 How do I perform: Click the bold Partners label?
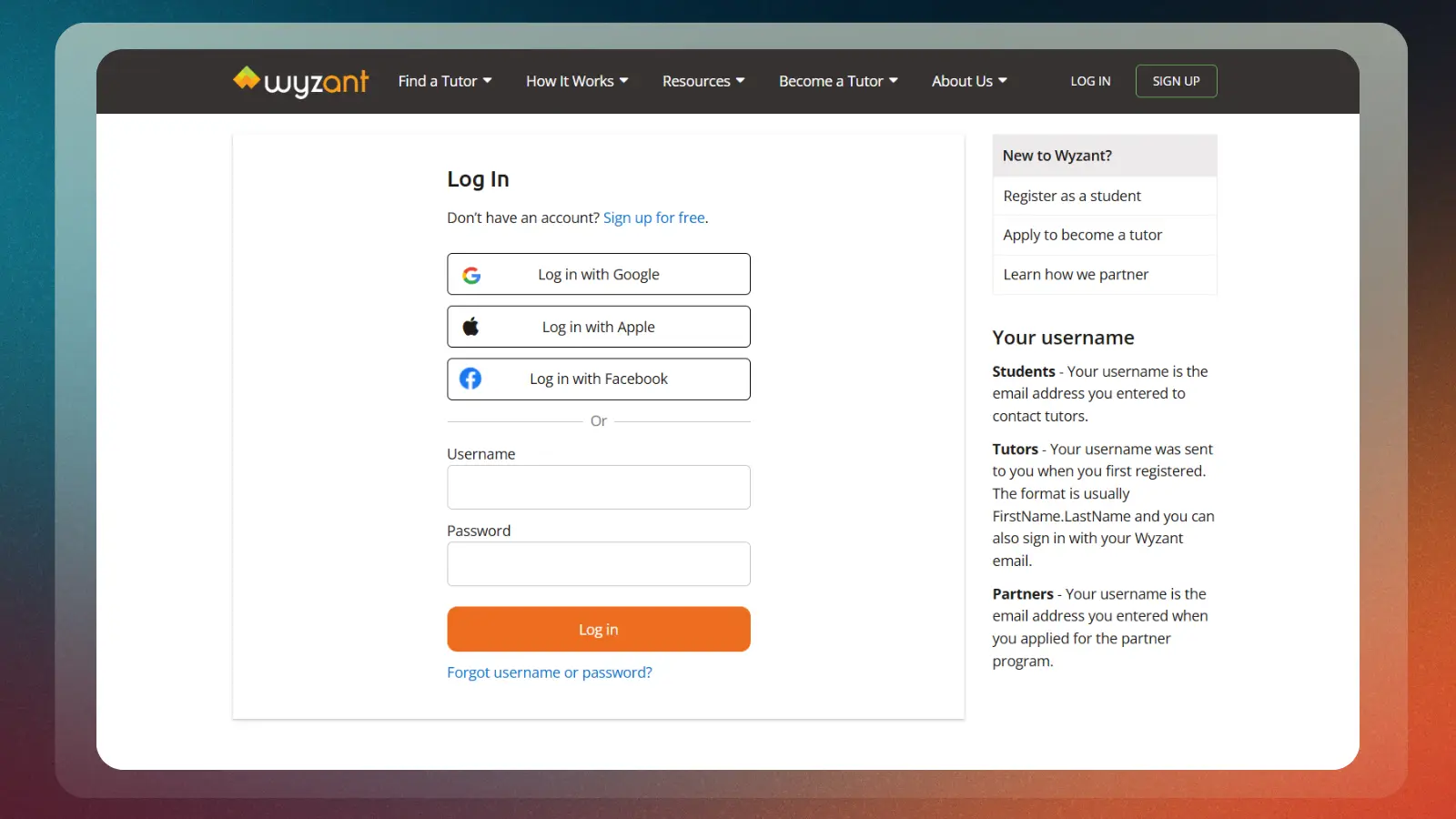1023,593
